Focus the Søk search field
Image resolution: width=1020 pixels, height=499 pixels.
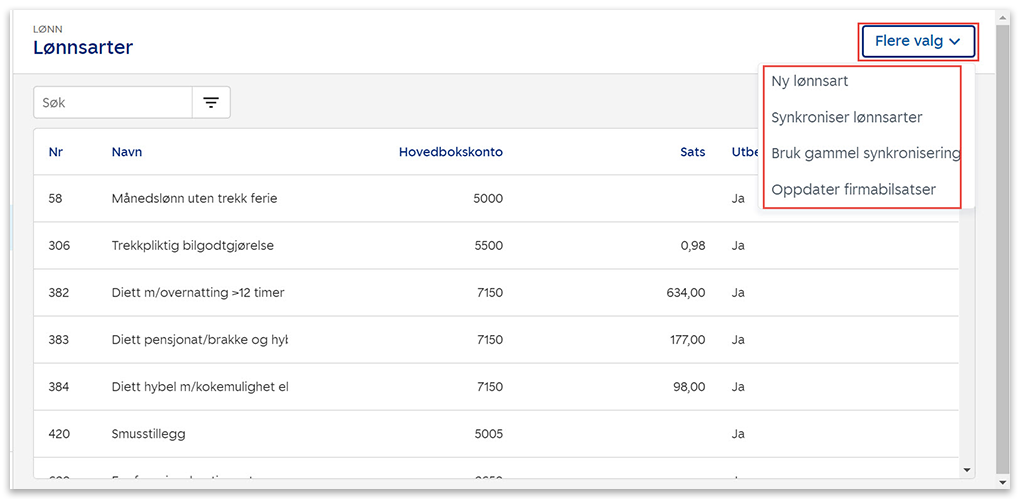pos(113,102)
